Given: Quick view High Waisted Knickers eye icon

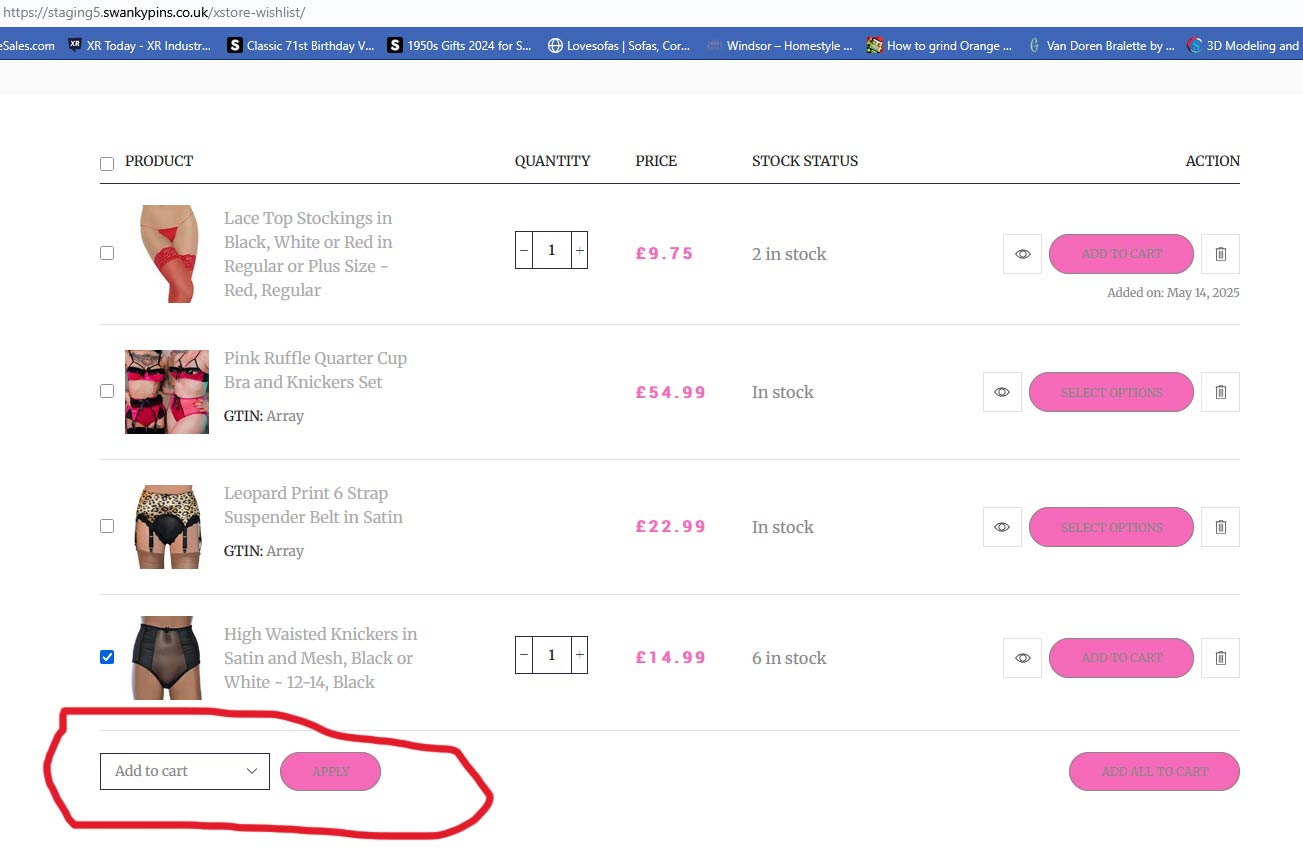Looking at the screenshot, I should (x=1022, y=658).
